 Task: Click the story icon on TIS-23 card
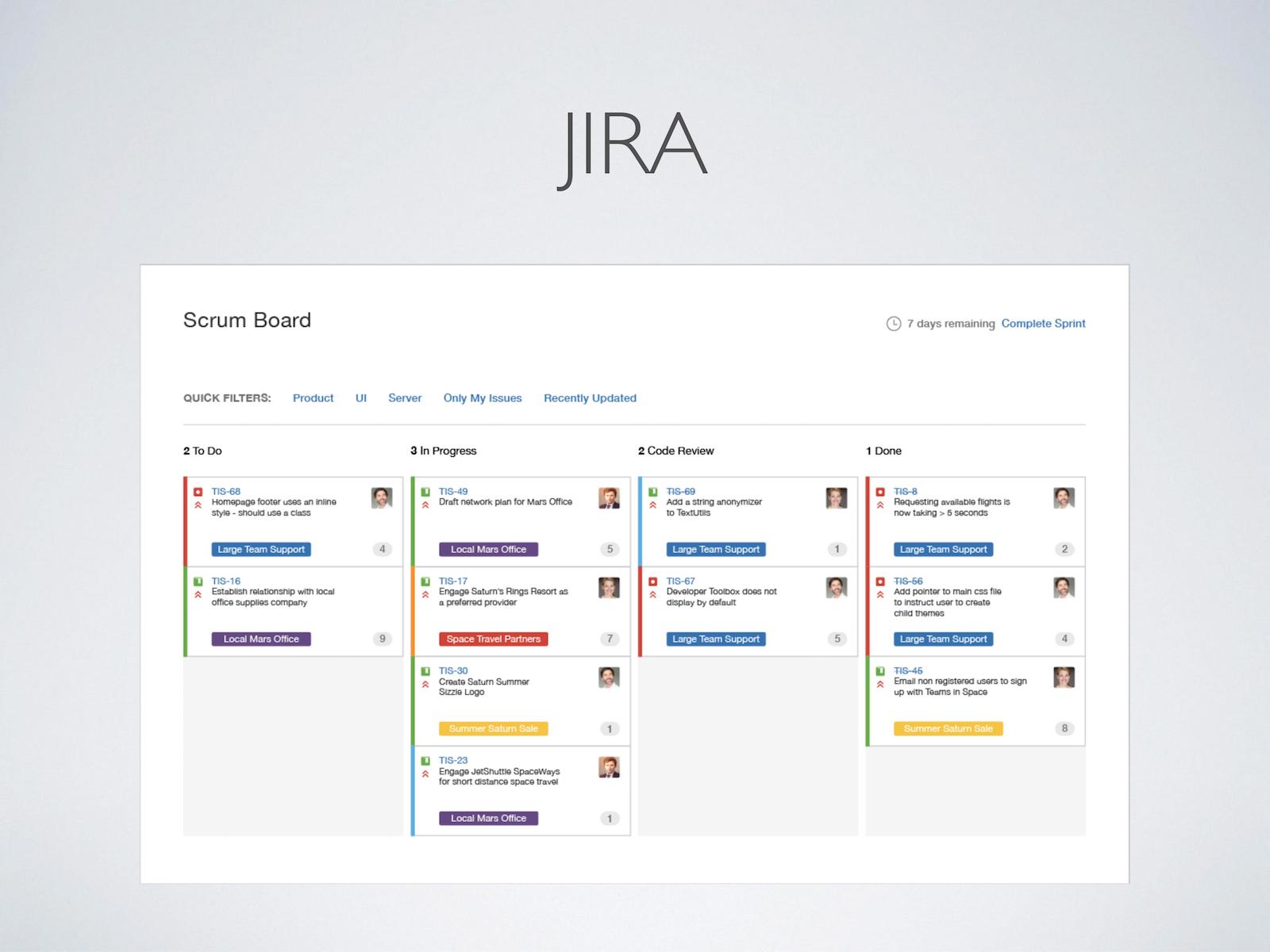tap(425, 761)
